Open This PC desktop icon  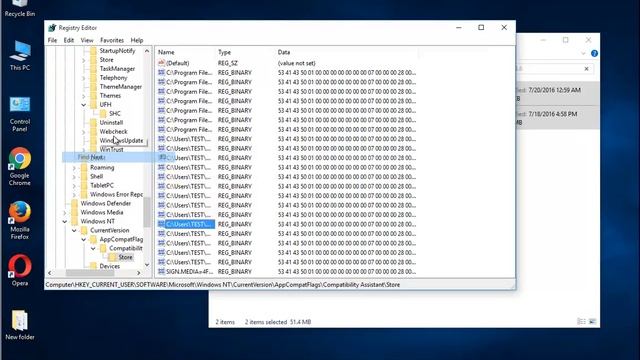tap(20, 56)
